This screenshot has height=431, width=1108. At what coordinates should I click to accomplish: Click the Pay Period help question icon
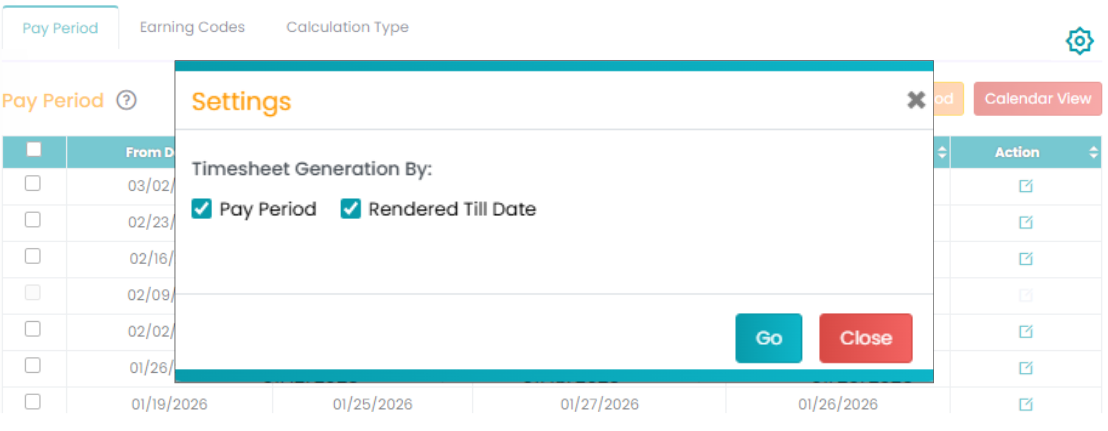(126, 100)
